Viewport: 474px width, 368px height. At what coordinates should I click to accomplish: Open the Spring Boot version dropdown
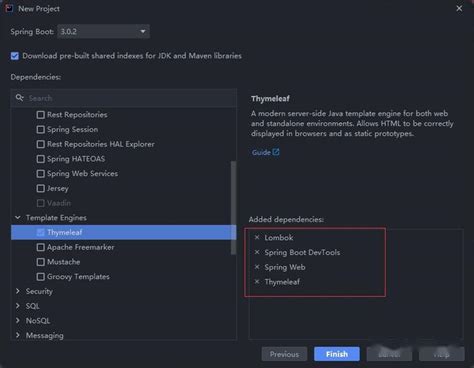click(103, 32)
